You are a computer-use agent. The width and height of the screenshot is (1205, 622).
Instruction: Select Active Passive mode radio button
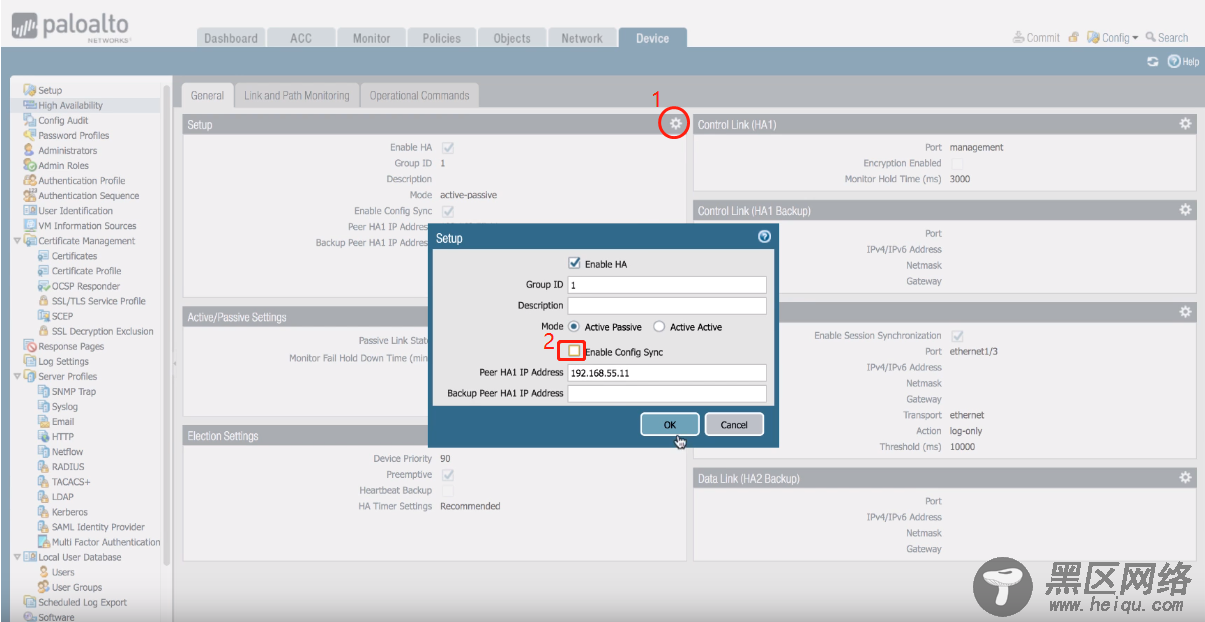click(x=574, y=327)
